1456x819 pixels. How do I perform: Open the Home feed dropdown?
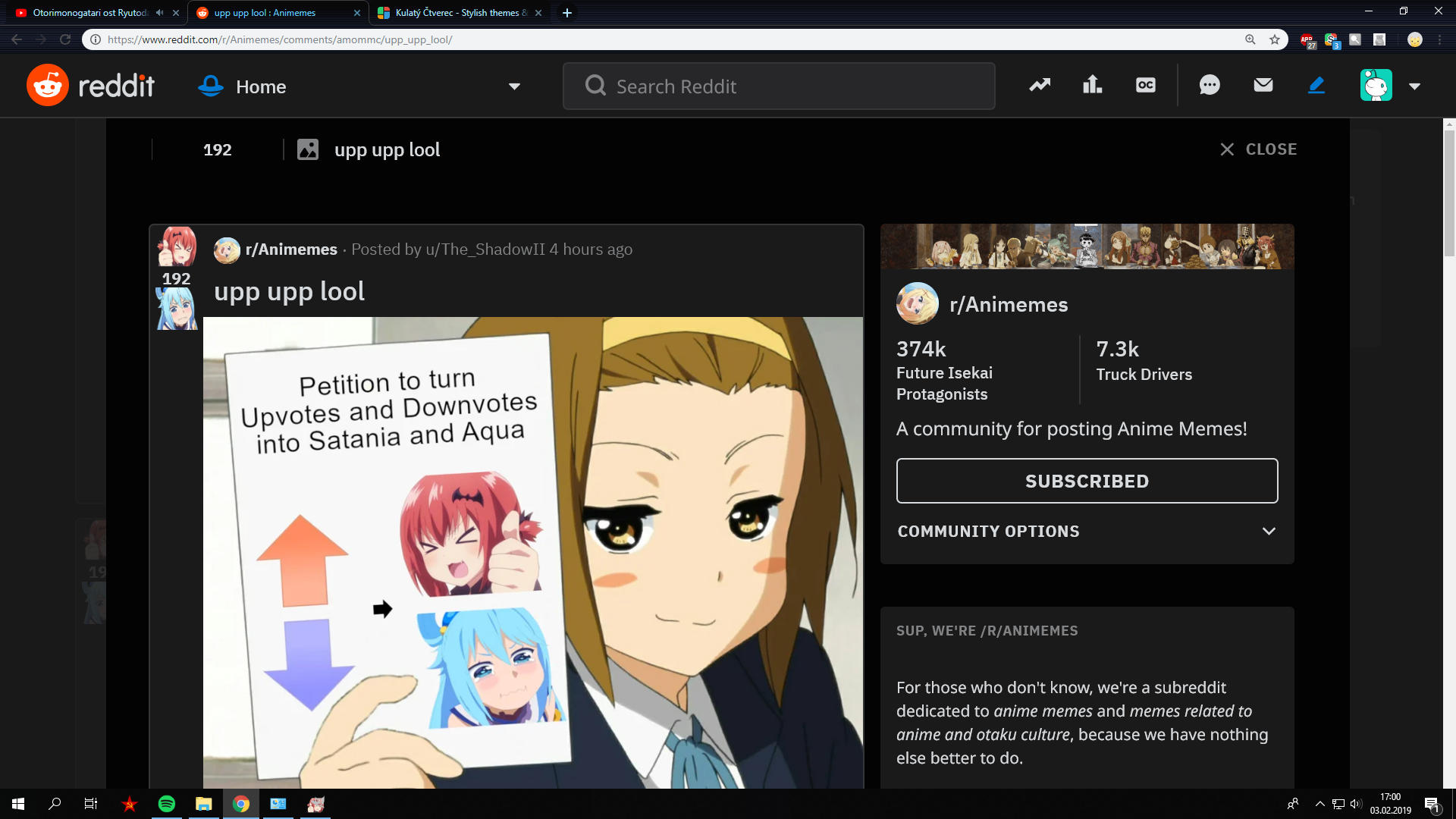point(359,86)
